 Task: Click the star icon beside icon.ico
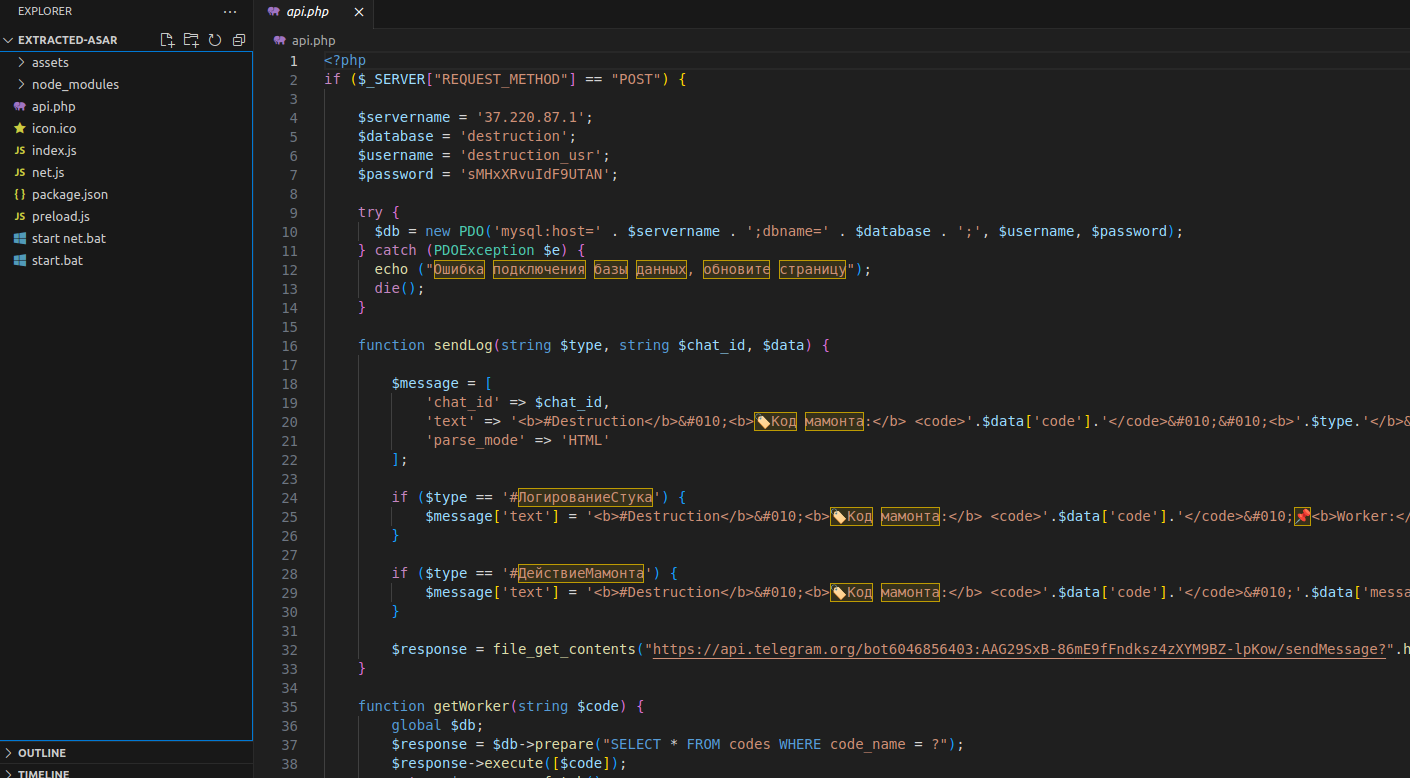coord(19,128)
